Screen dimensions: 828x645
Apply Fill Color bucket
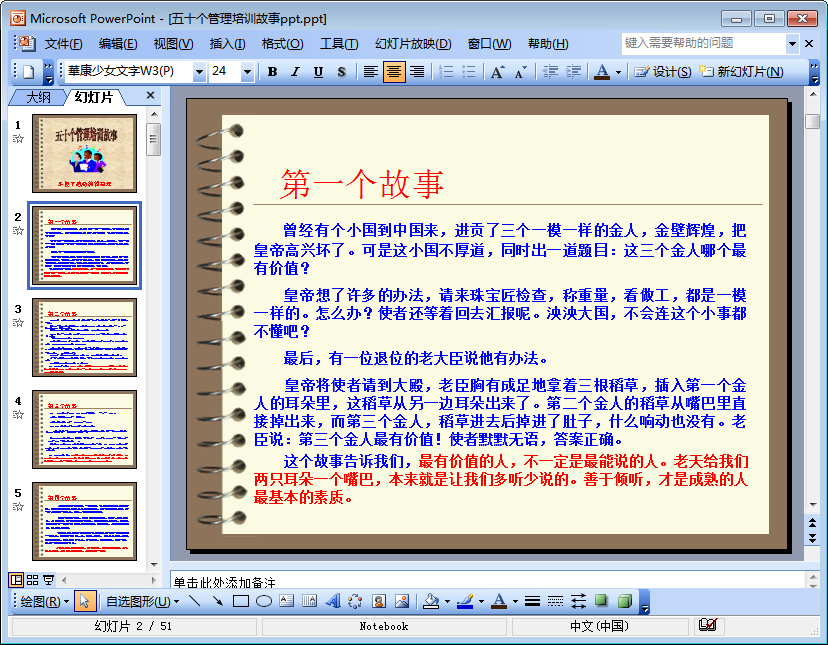pos(431,601)
